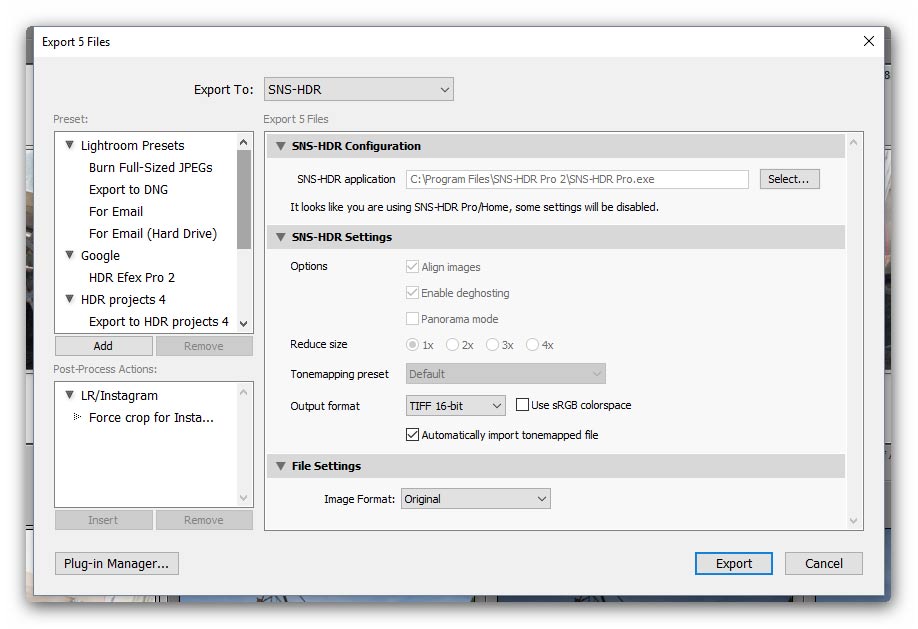This screenshot has width=918, height=629.
Task: Select the Export to DNG preset
Action: pyautogui.click(x=128, y=190)
